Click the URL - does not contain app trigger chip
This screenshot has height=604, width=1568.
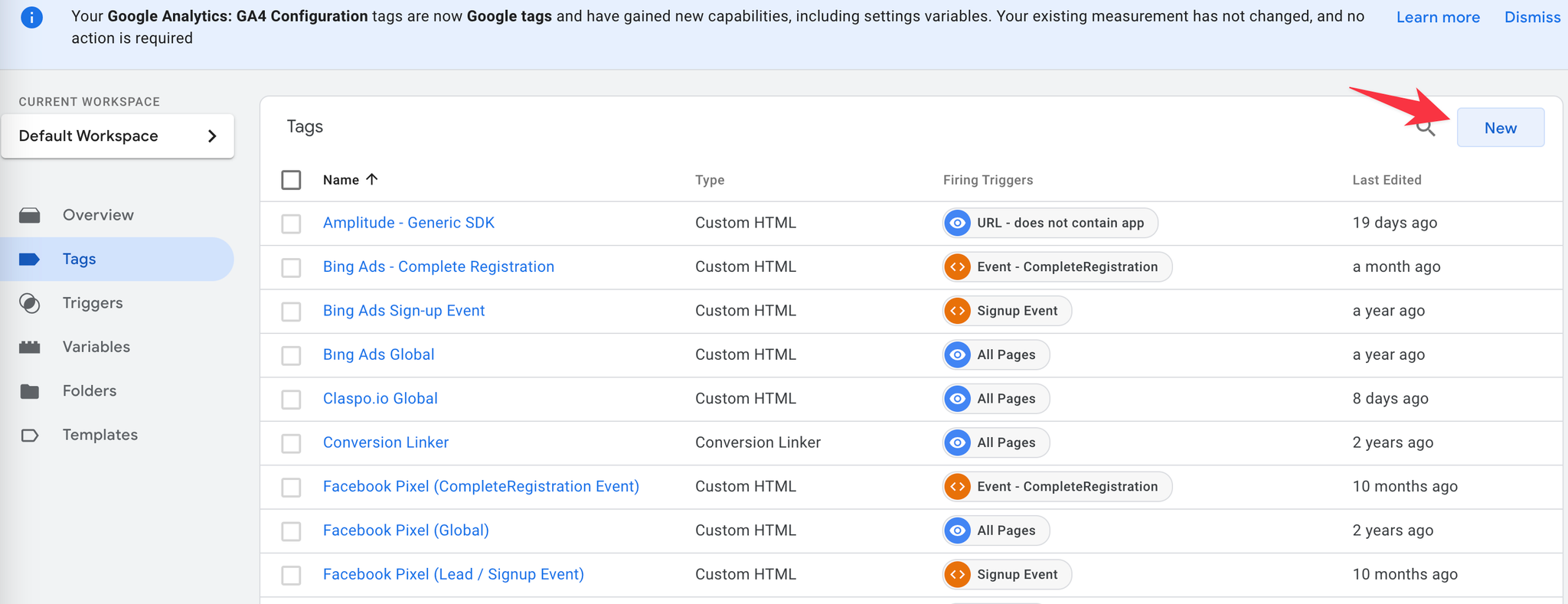pyautogui.click(x=1050, y=223)
